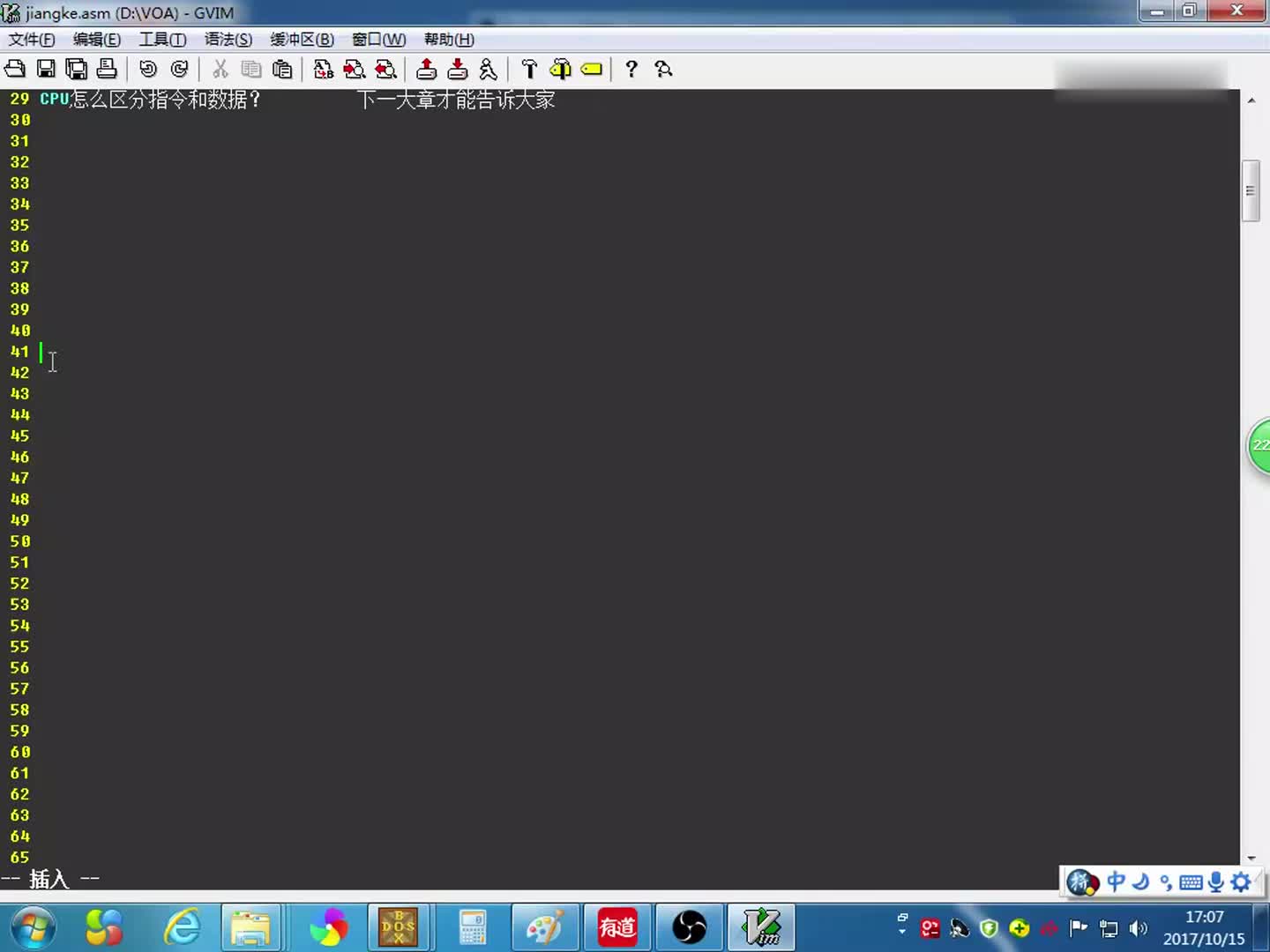Redo the change with the Redo icon
1270x952 pixels.
[179, 69]
